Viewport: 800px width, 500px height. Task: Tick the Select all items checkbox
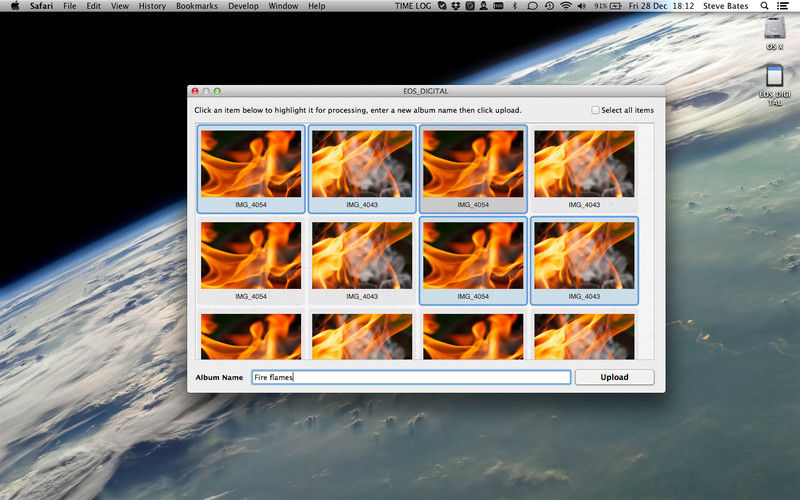(x=595, y=110)
